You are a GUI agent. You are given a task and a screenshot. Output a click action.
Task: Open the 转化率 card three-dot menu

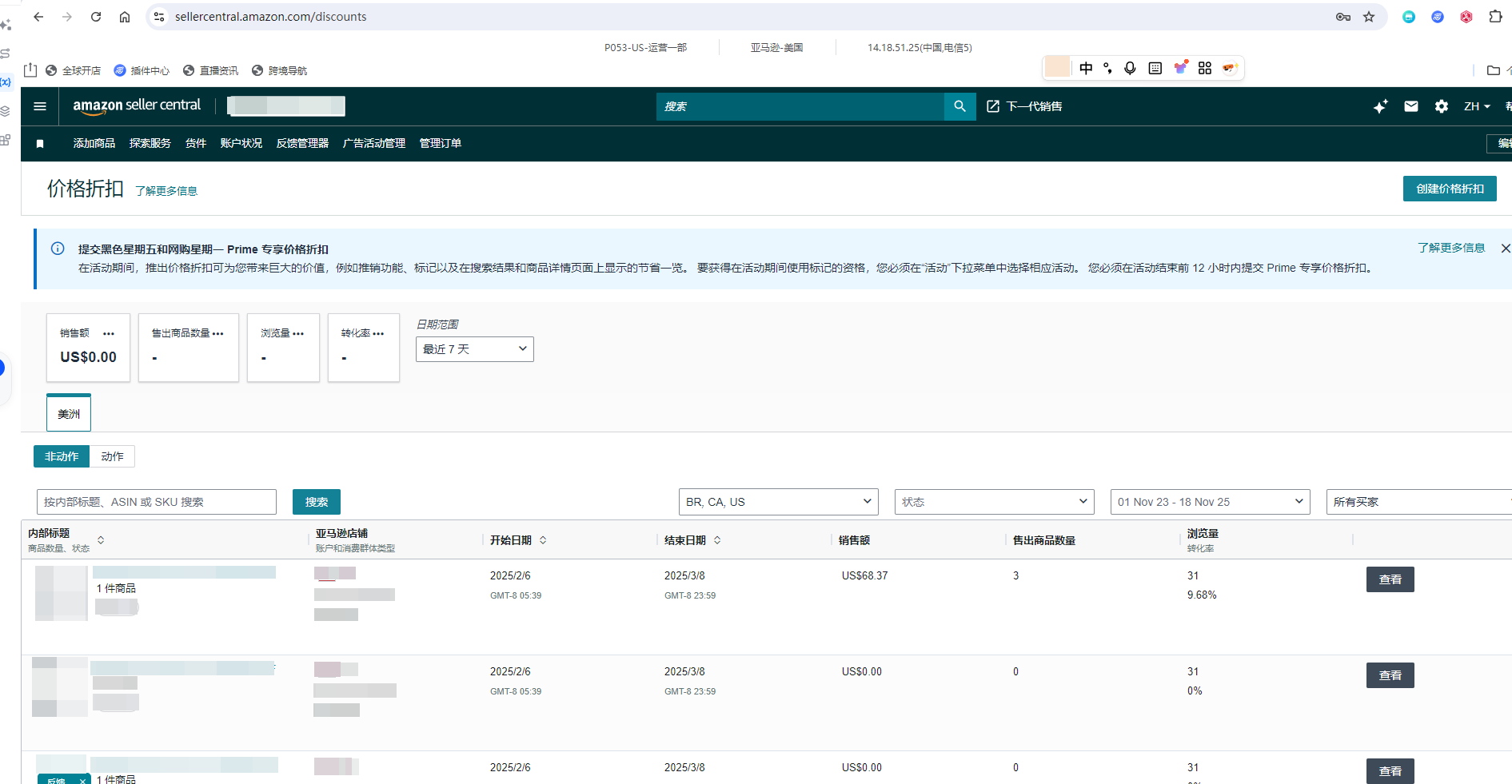pyautogui.click(x=378, y=333)
